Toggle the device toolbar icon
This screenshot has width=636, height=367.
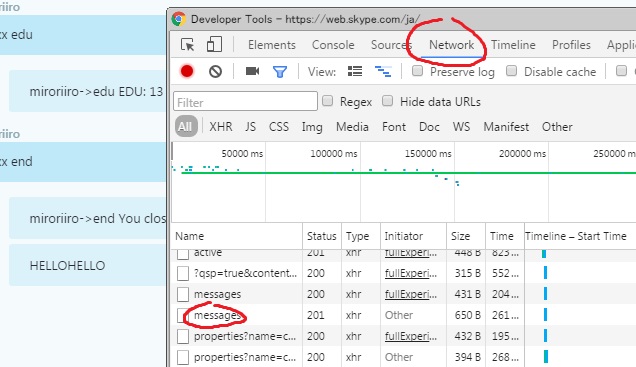pos(214,44)
